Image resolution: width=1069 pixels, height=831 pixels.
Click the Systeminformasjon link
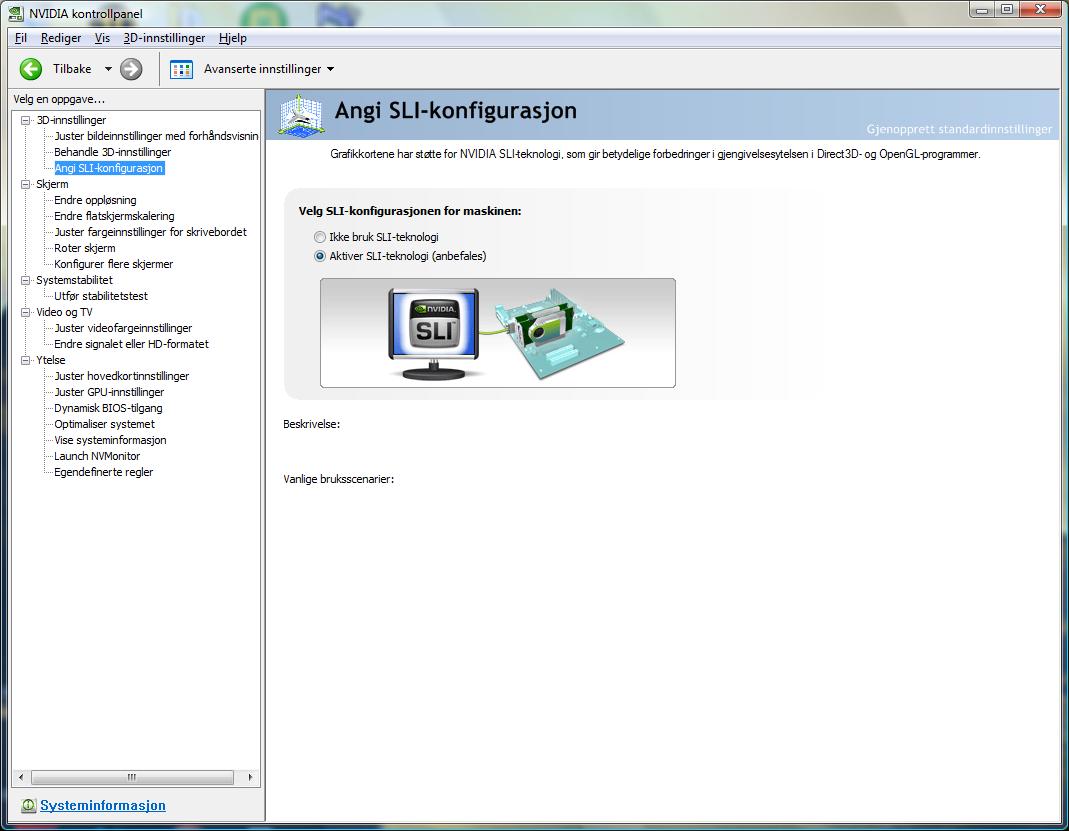pyautogui.click(x=103, y=805)
